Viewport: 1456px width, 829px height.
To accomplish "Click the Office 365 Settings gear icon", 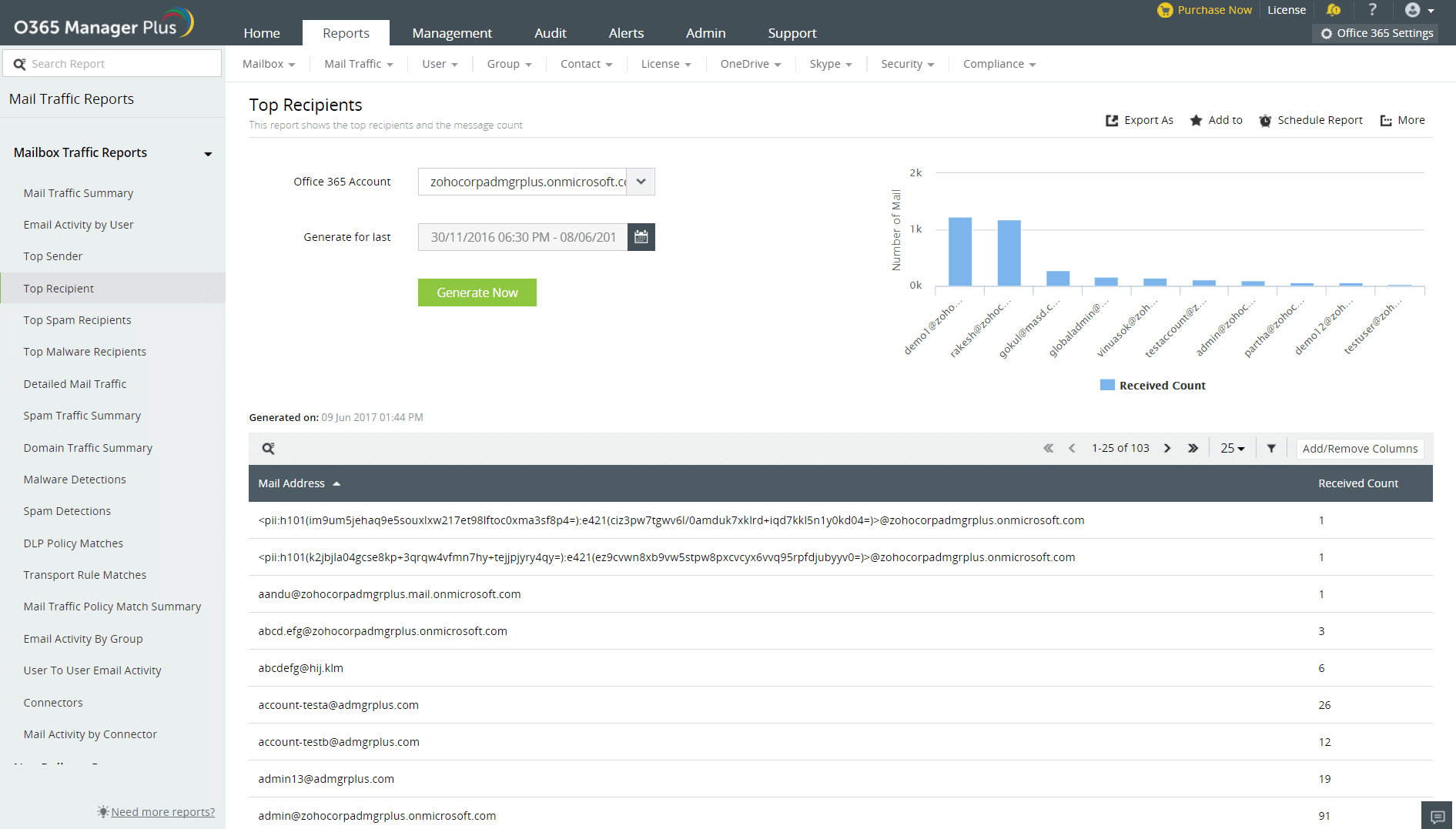I will tap(1327, 34).
